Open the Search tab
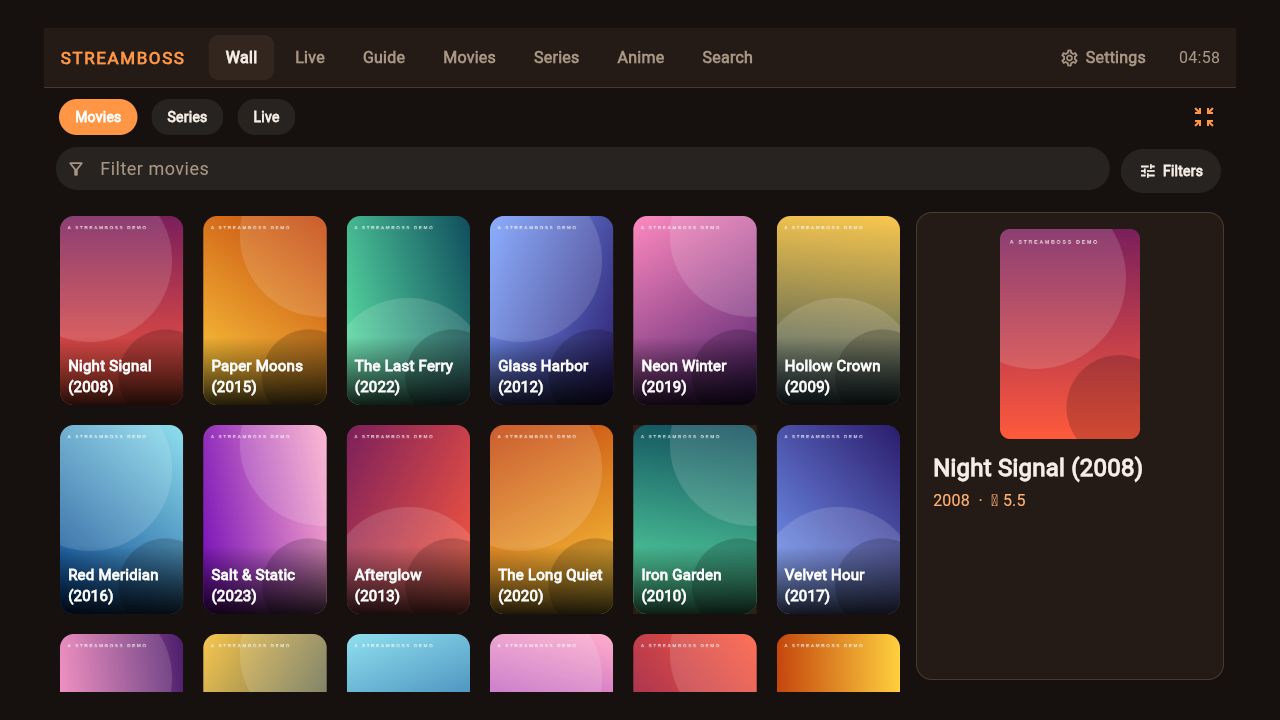The width and height of the screenshot is (1280, 720). coord(727,58)
